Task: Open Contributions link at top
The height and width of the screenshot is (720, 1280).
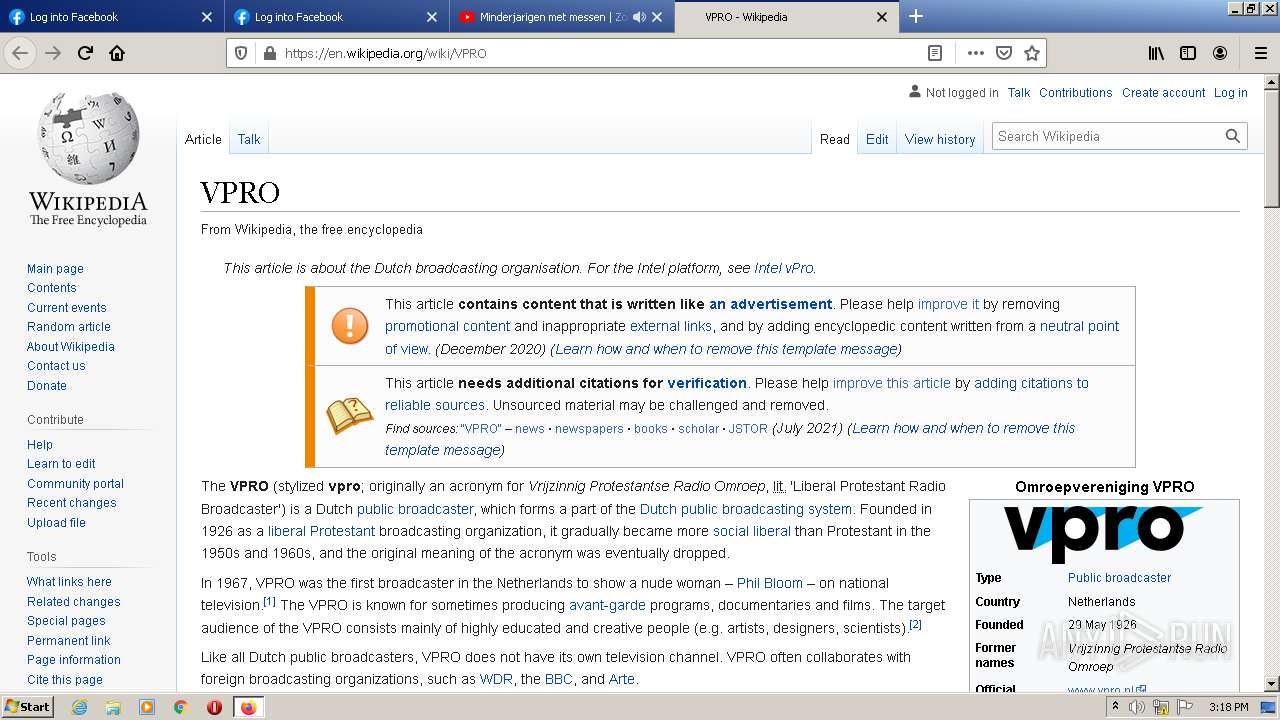Action: pos(1075,93)
